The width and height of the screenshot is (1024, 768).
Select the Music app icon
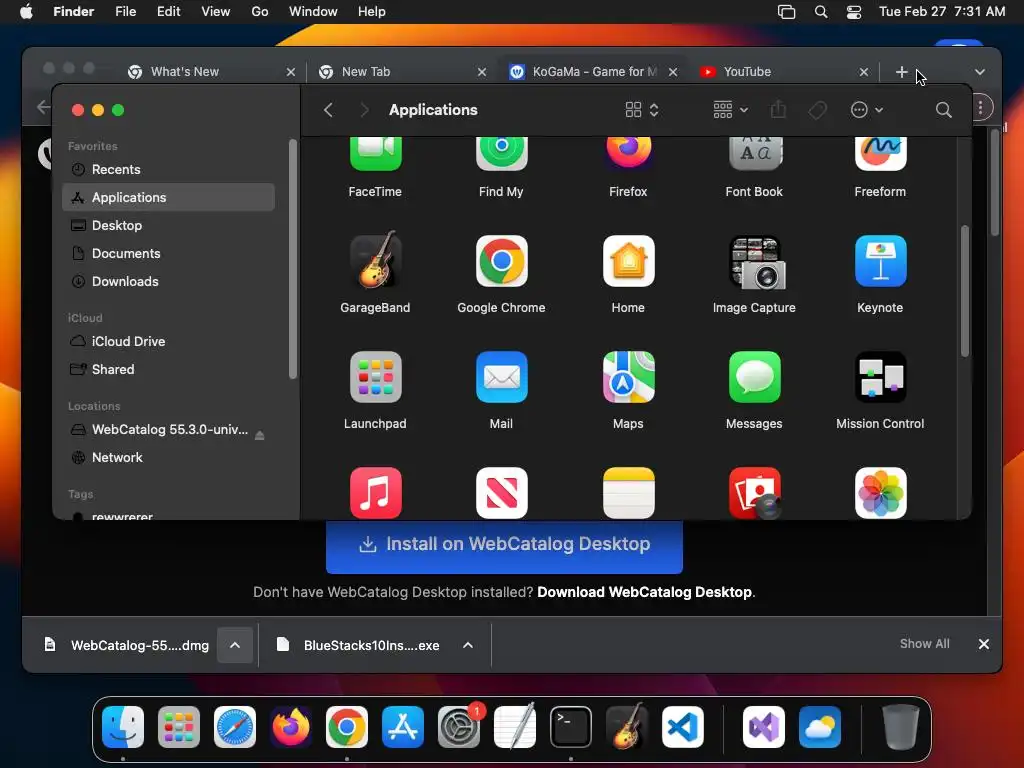(375, 492)
